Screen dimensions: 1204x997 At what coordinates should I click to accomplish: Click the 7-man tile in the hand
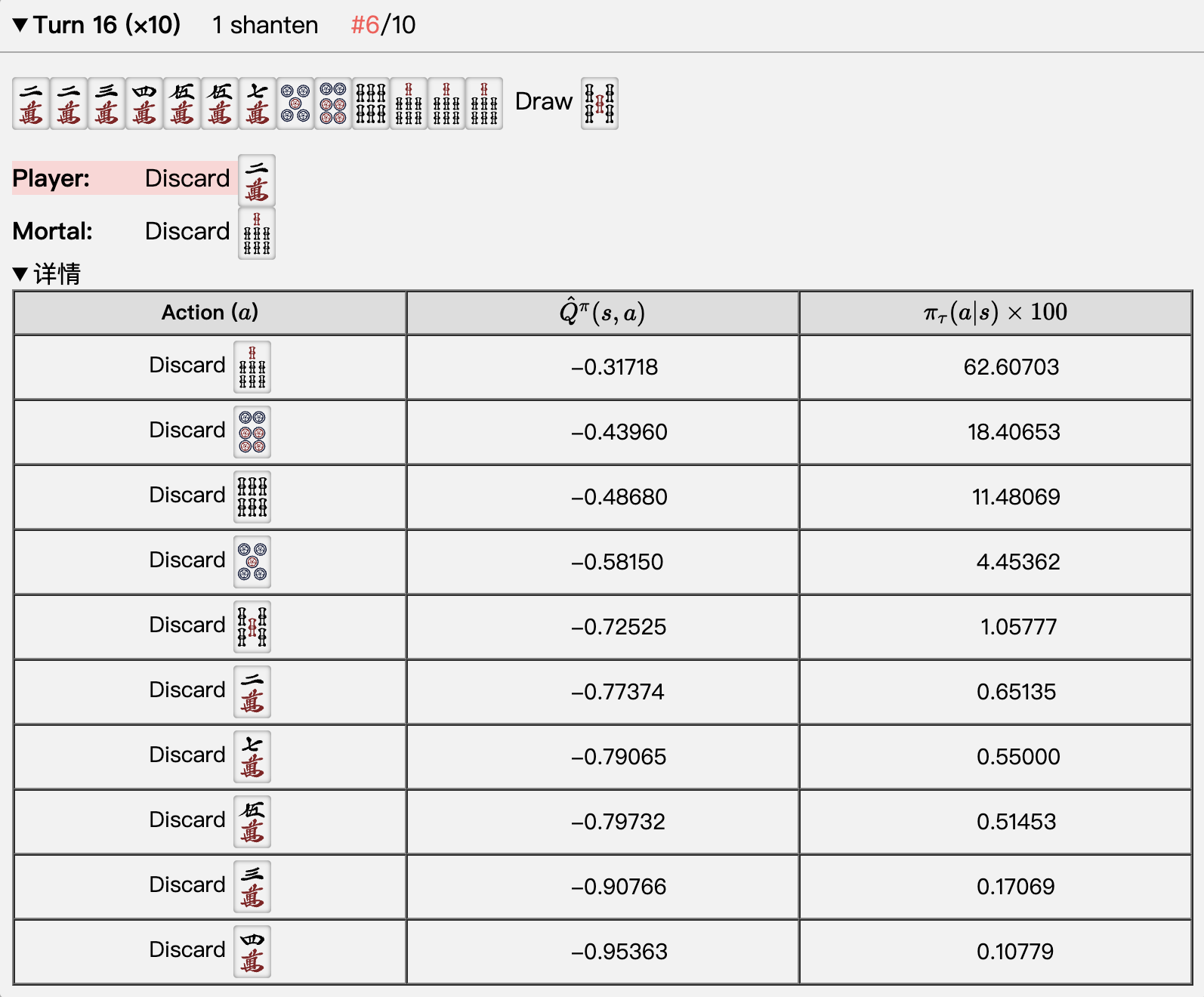pos(258,103)
